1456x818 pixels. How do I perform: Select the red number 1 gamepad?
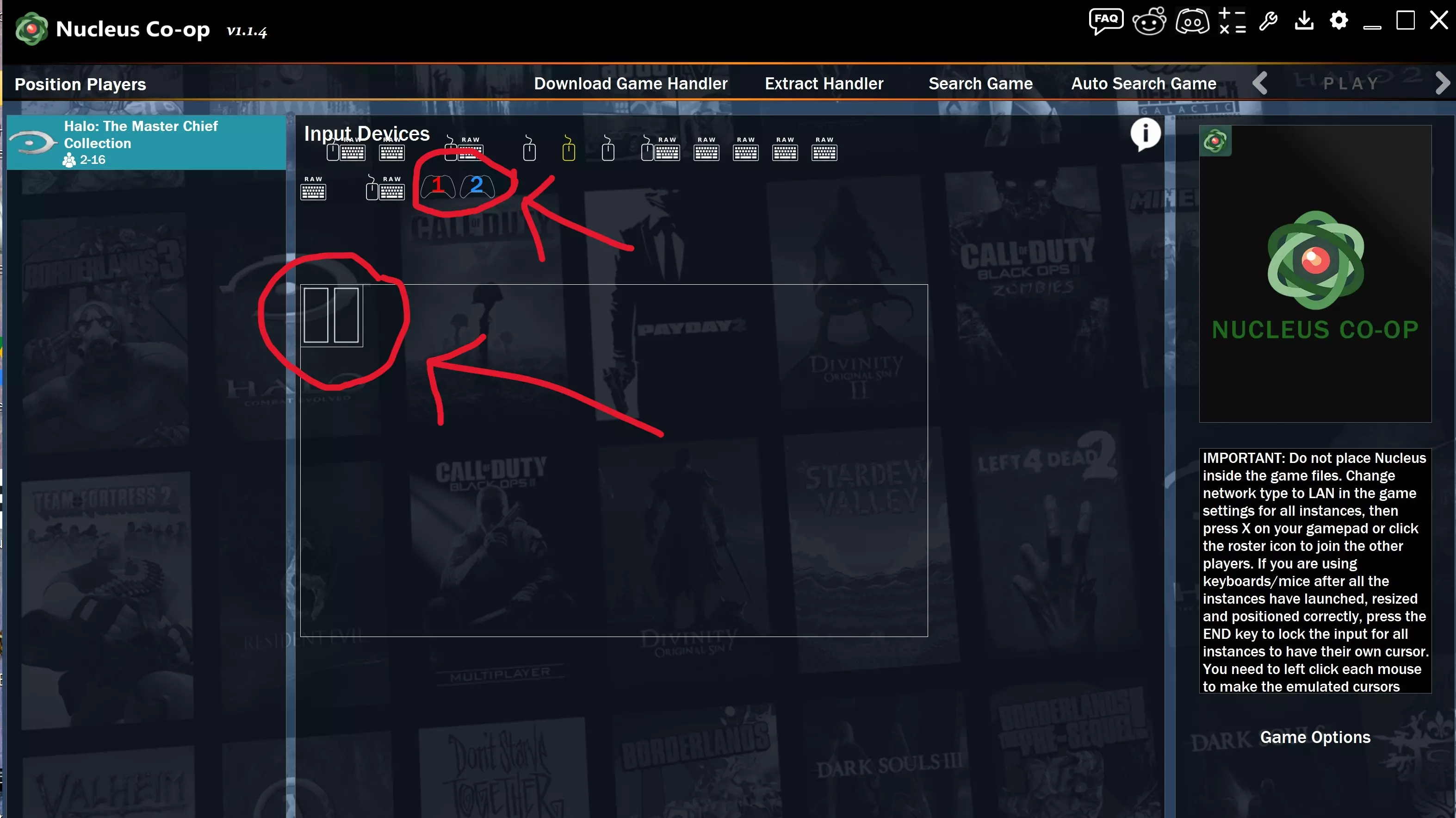coord(438,186)
